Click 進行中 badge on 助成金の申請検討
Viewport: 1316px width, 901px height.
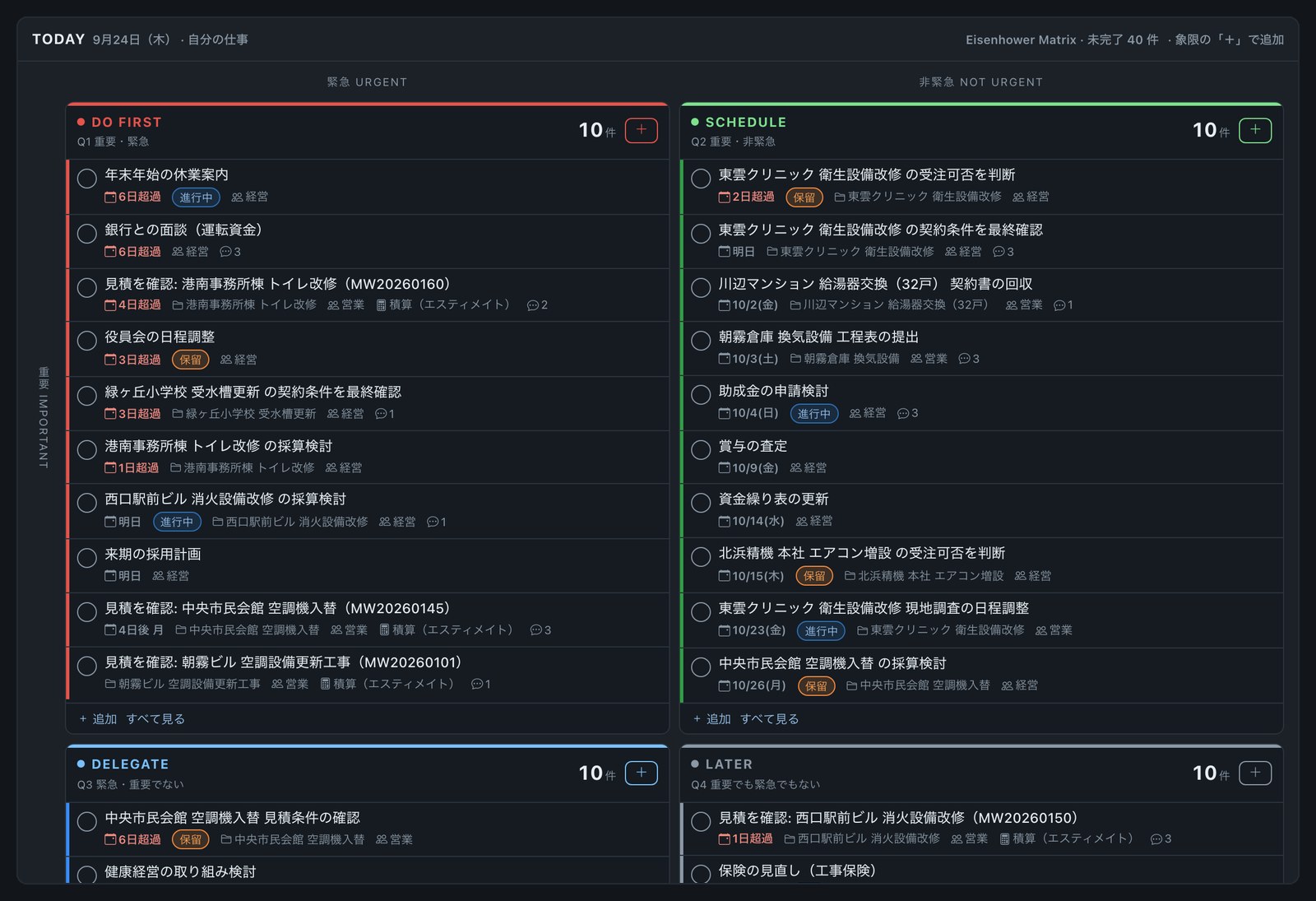pyautogui.click(x=814, y=414)
